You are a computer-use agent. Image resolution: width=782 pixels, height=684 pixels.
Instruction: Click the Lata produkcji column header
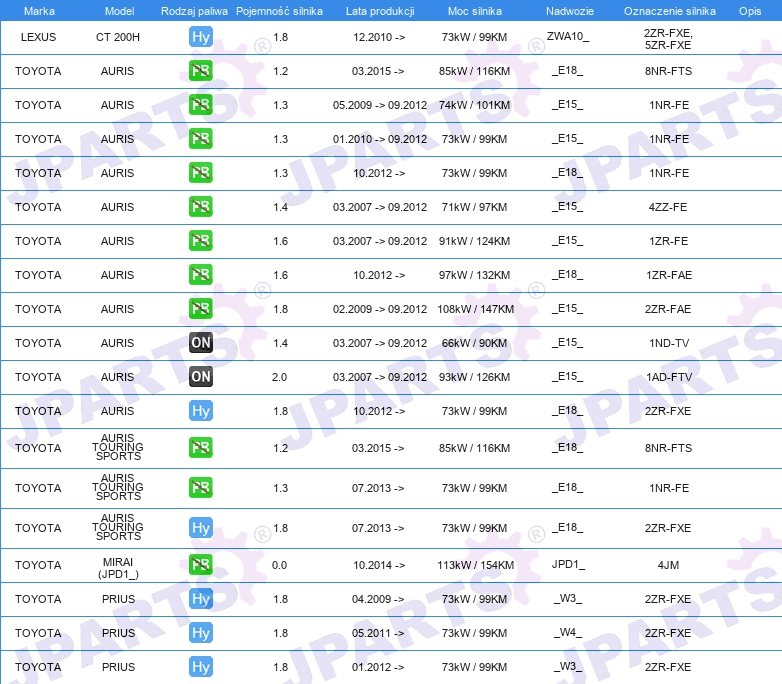[x=380, y=11]
